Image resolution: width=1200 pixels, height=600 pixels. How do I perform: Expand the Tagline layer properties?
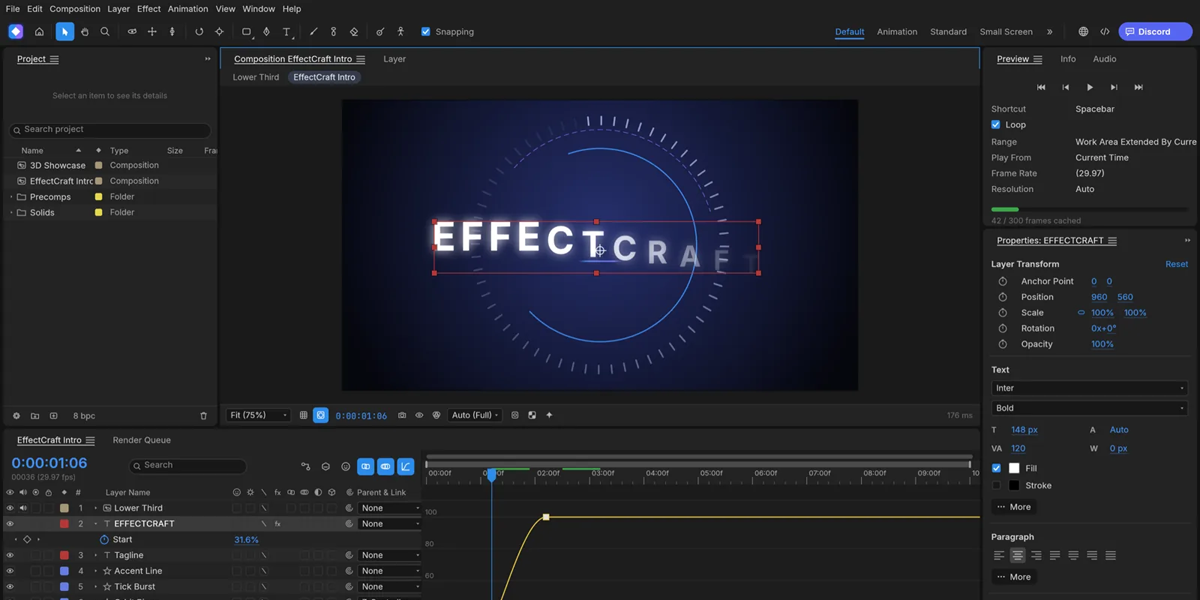[96, 555]
